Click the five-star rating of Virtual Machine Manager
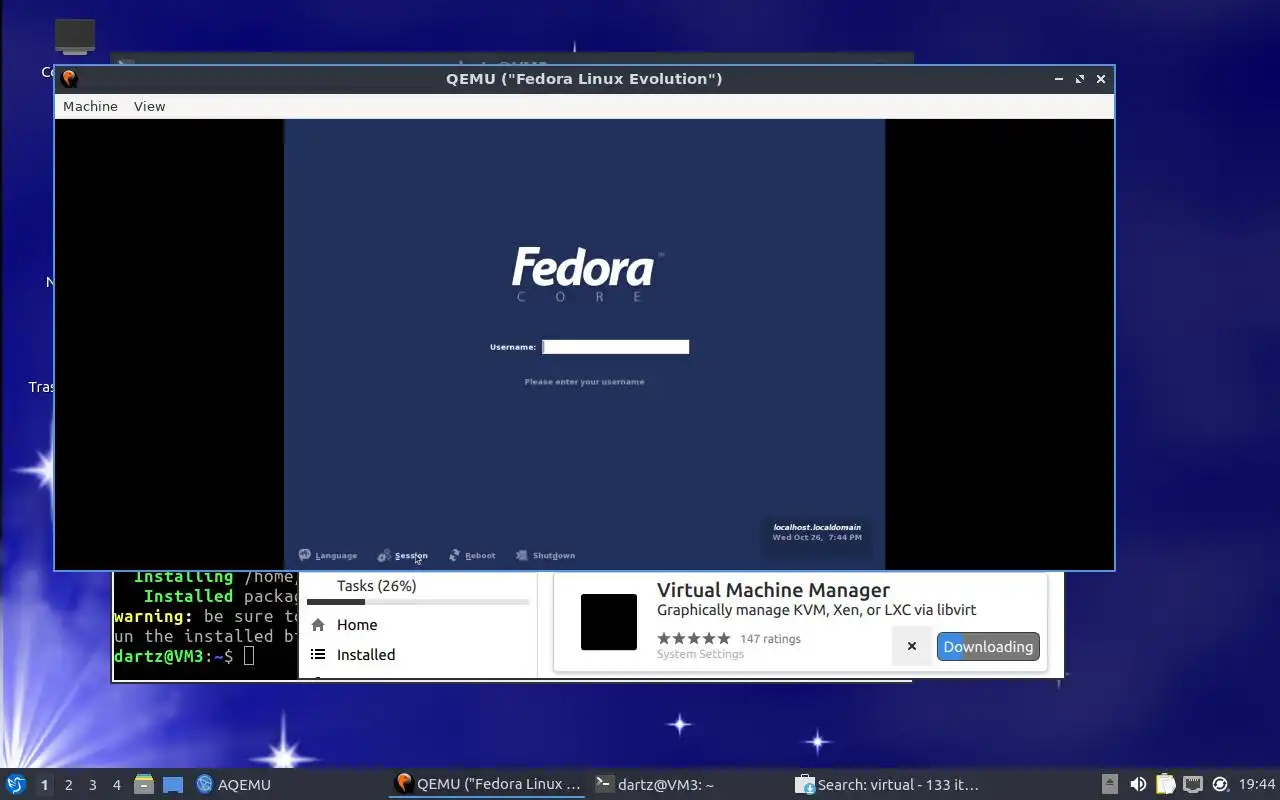The height and width of the screenshot is (800, 1280). 694,638
